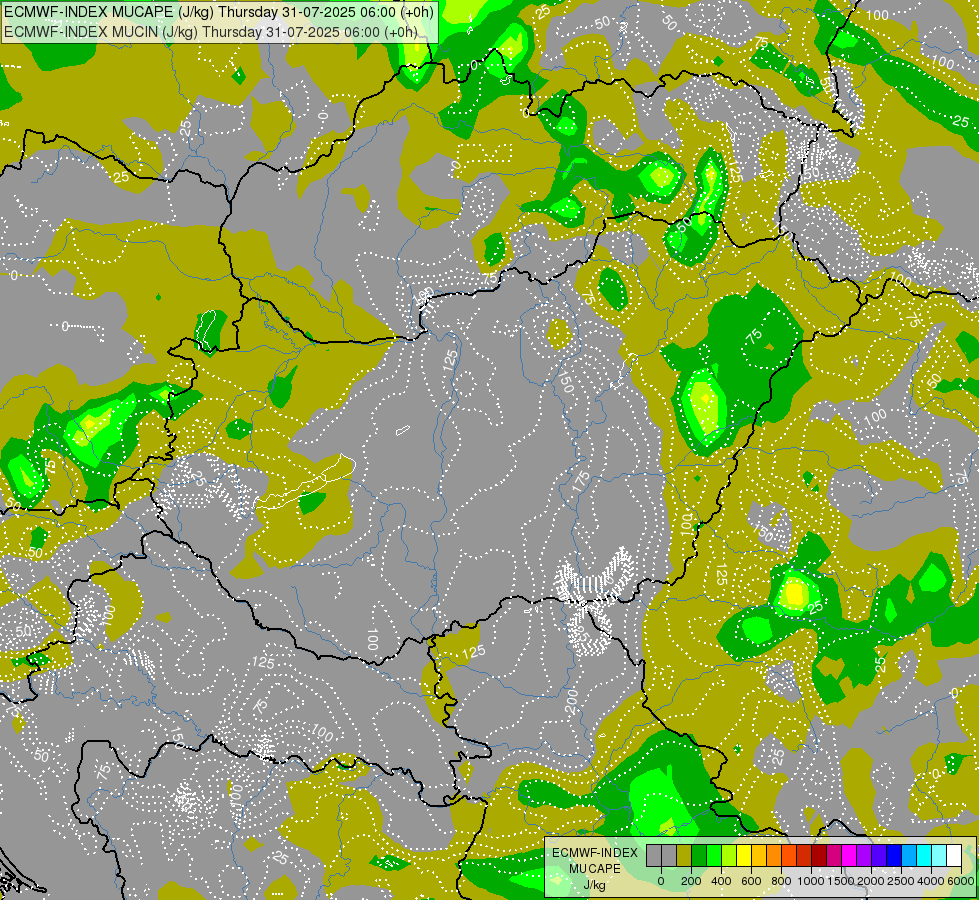979x900 pixels.
Task: Click the legend scale value '400'
Action: tap(721, 881)
